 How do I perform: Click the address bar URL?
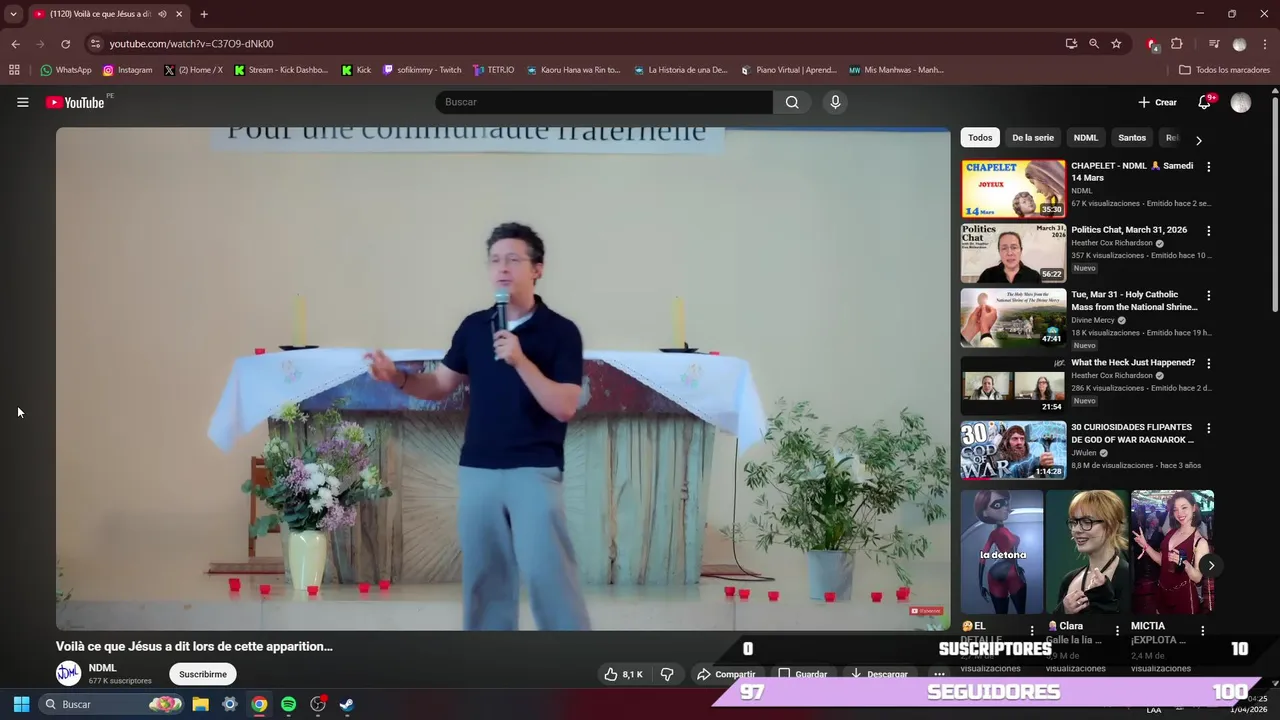click(x=191, y=44)
